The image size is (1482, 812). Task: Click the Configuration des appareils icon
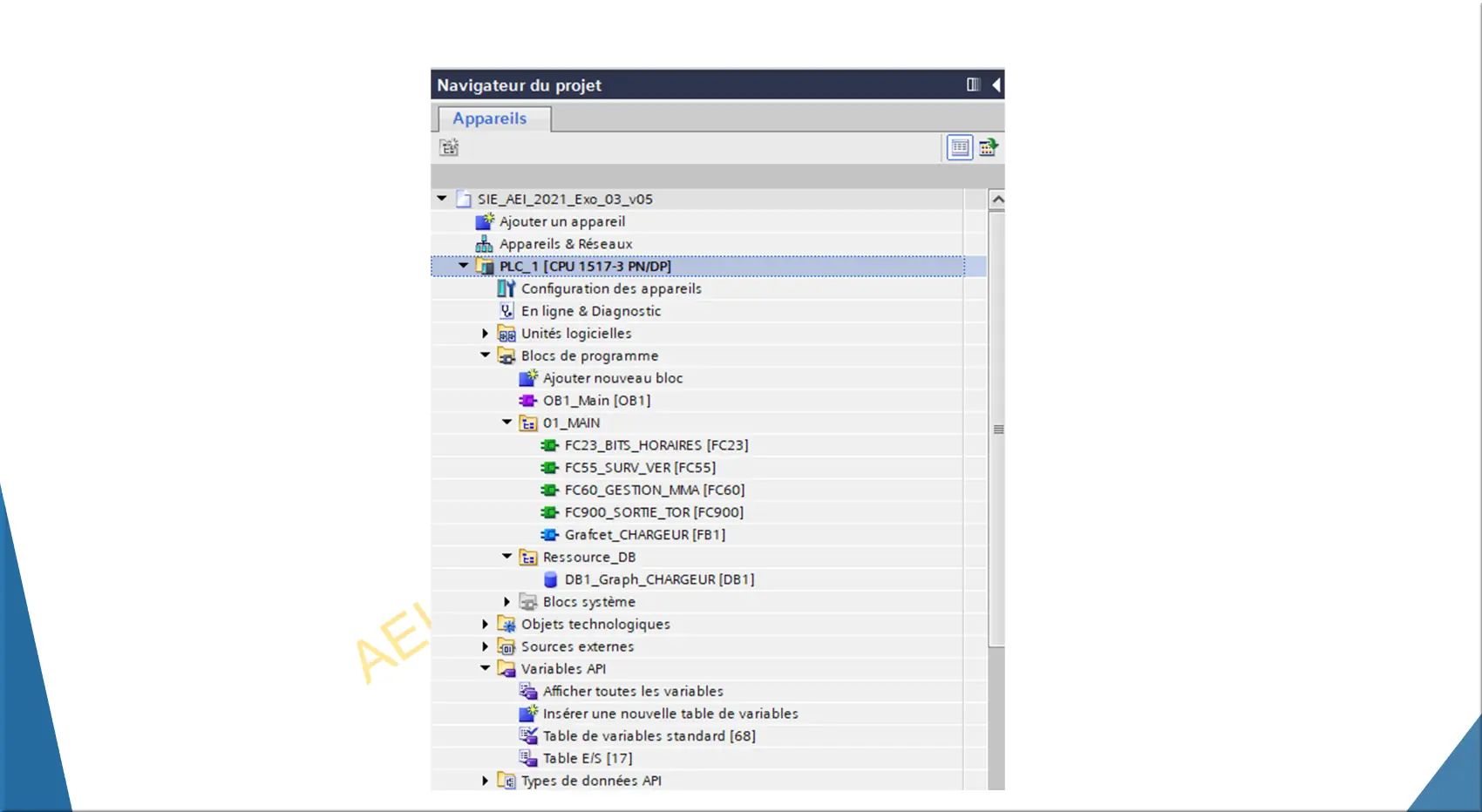(x=506, y=288)
